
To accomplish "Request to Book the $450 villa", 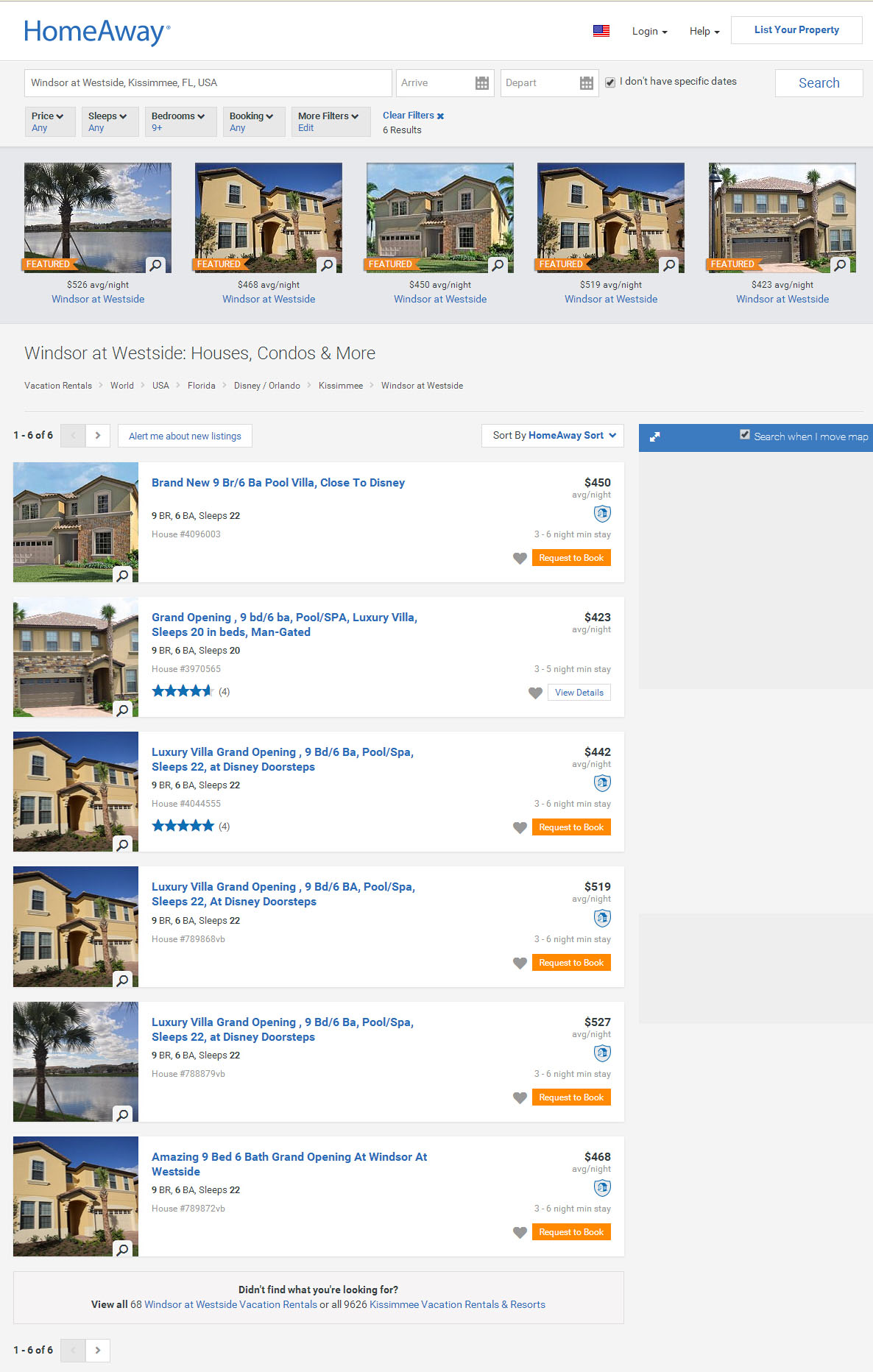I will (x=571, y=558).
